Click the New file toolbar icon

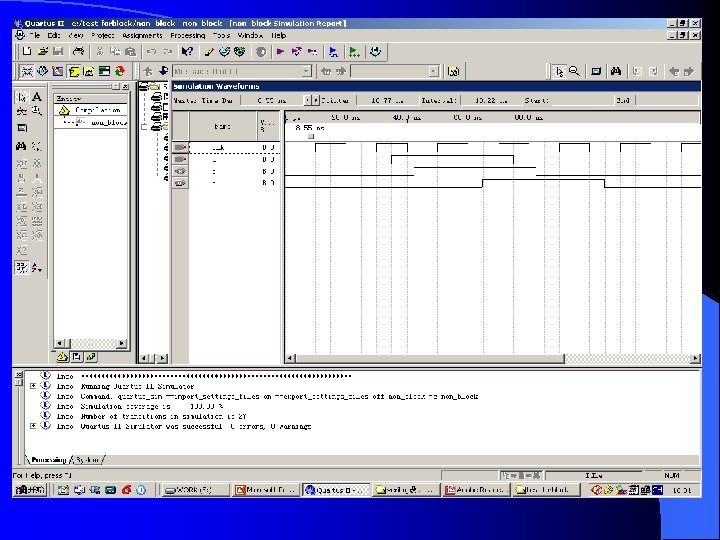[x=27, y=51]
